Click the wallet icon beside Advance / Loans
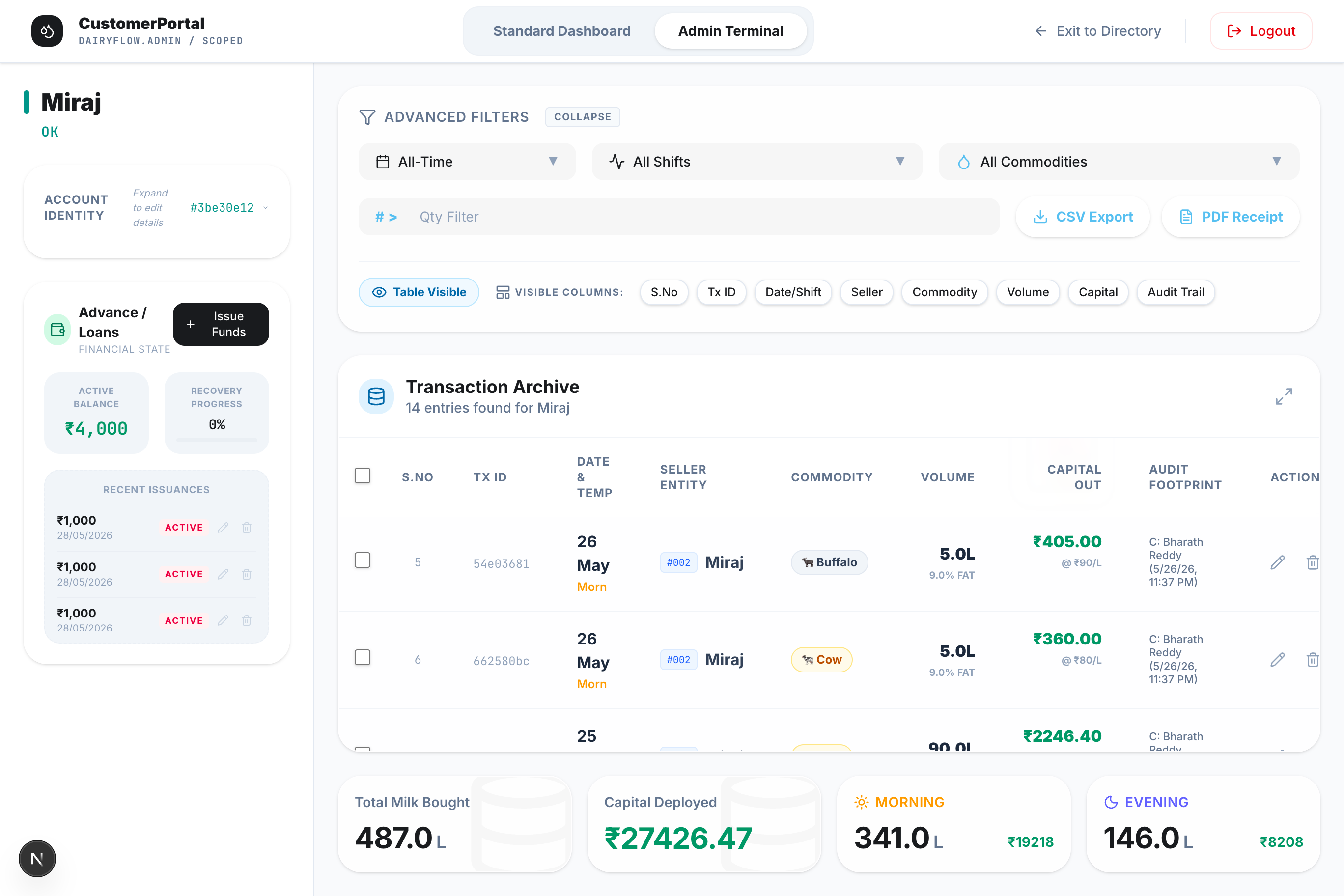This screenshot has height=896, width=1344. tap(57, 330)
